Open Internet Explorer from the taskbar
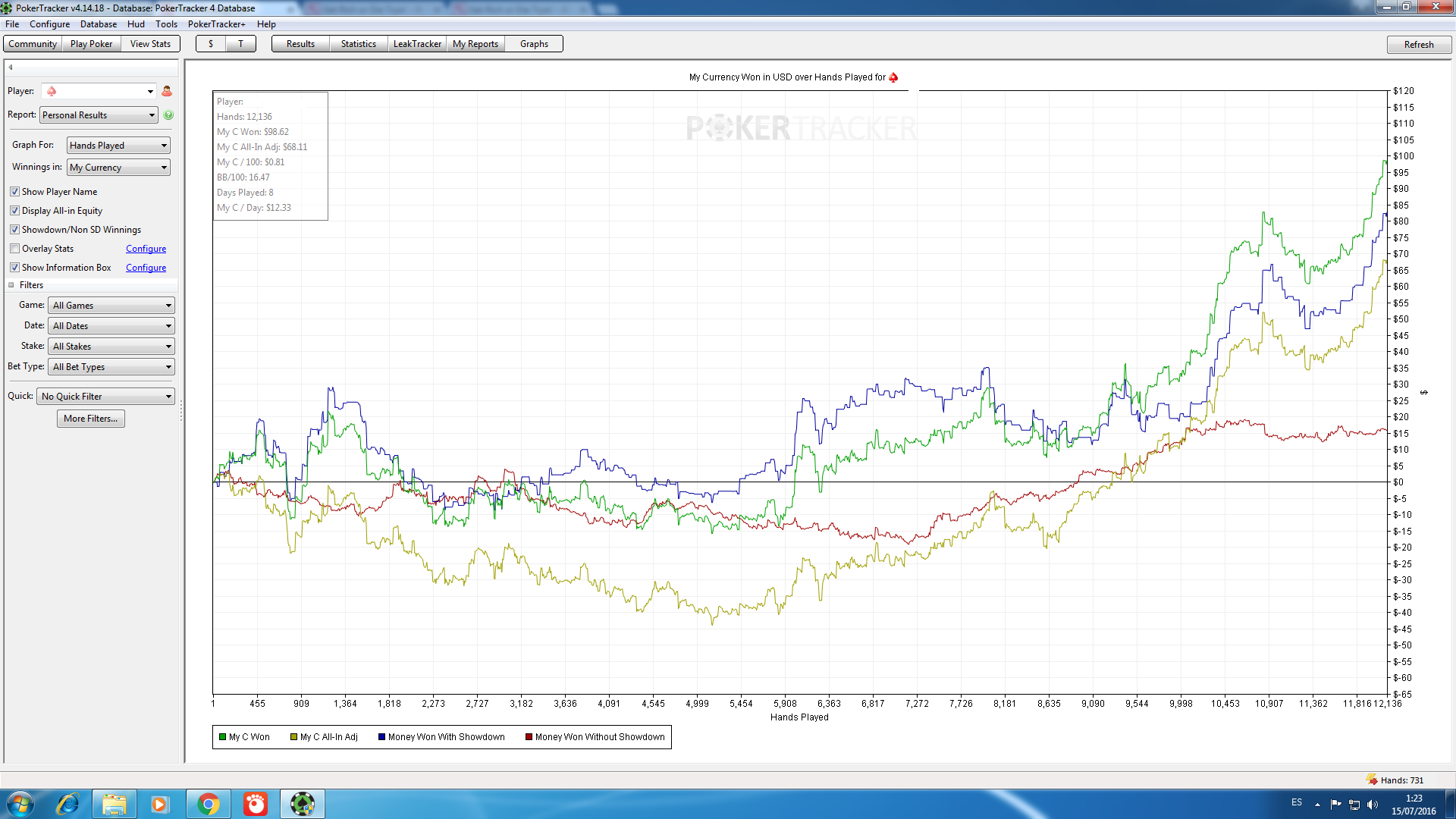1456x819 pixels. point(67,804)
